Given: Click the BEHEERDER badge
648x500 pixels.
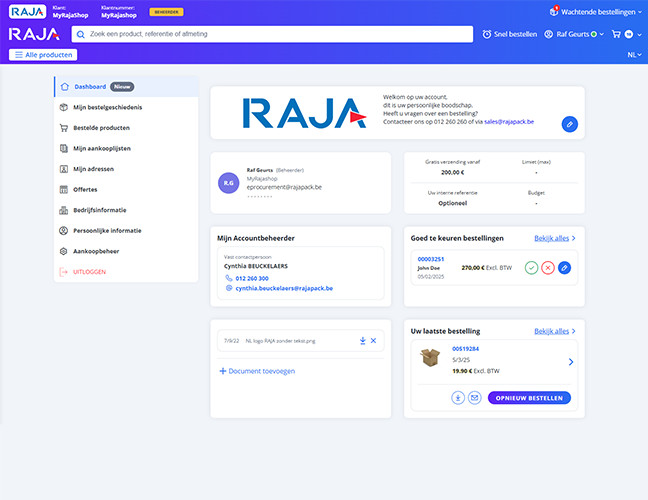Looking at the screenshot, I should [x=167, y=12].
